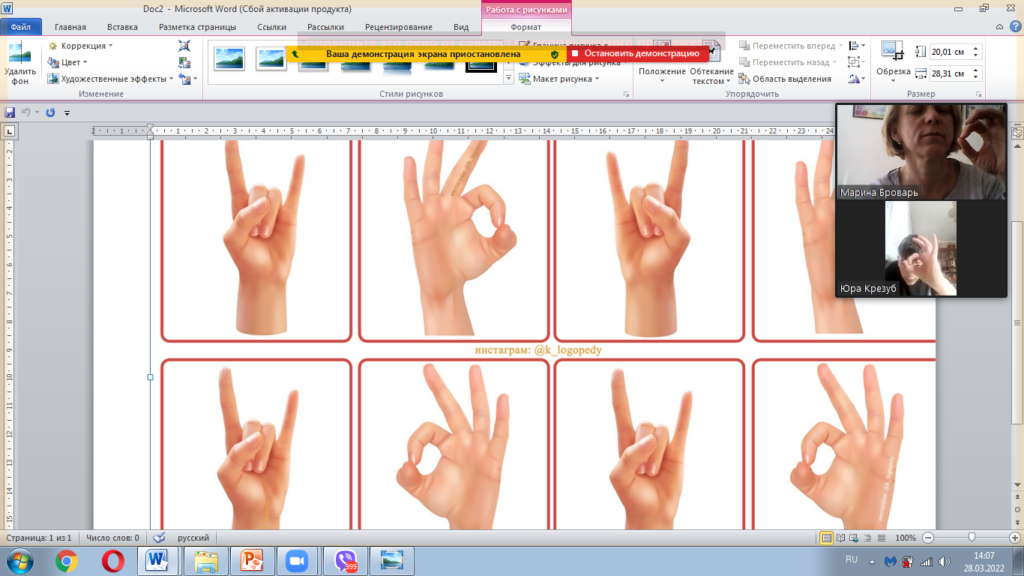Click the redo arrow in quick access toolbar
This screenshot has height=576, width=1024.
(50, 113)
